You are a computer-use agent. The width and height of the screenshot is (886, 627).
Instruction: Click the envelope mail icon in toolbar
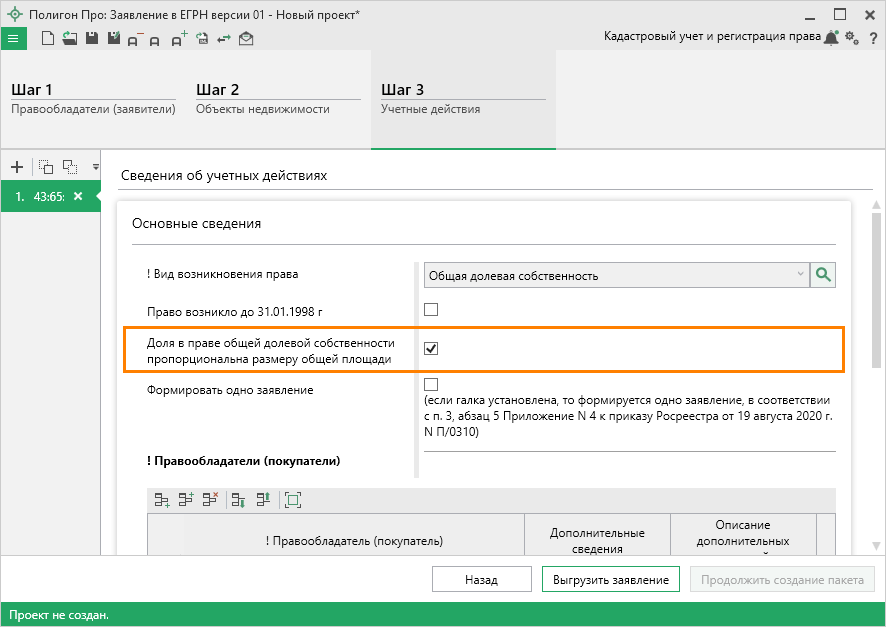(x=246, y=38)
